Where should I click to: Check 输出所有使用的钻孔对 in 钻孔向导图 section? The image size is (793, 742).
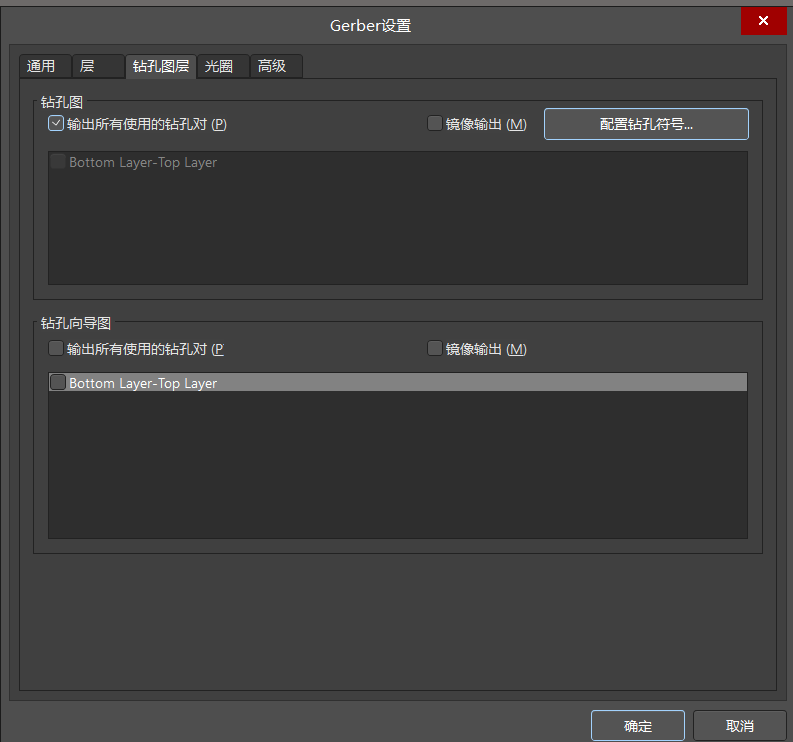click(56, 348)
